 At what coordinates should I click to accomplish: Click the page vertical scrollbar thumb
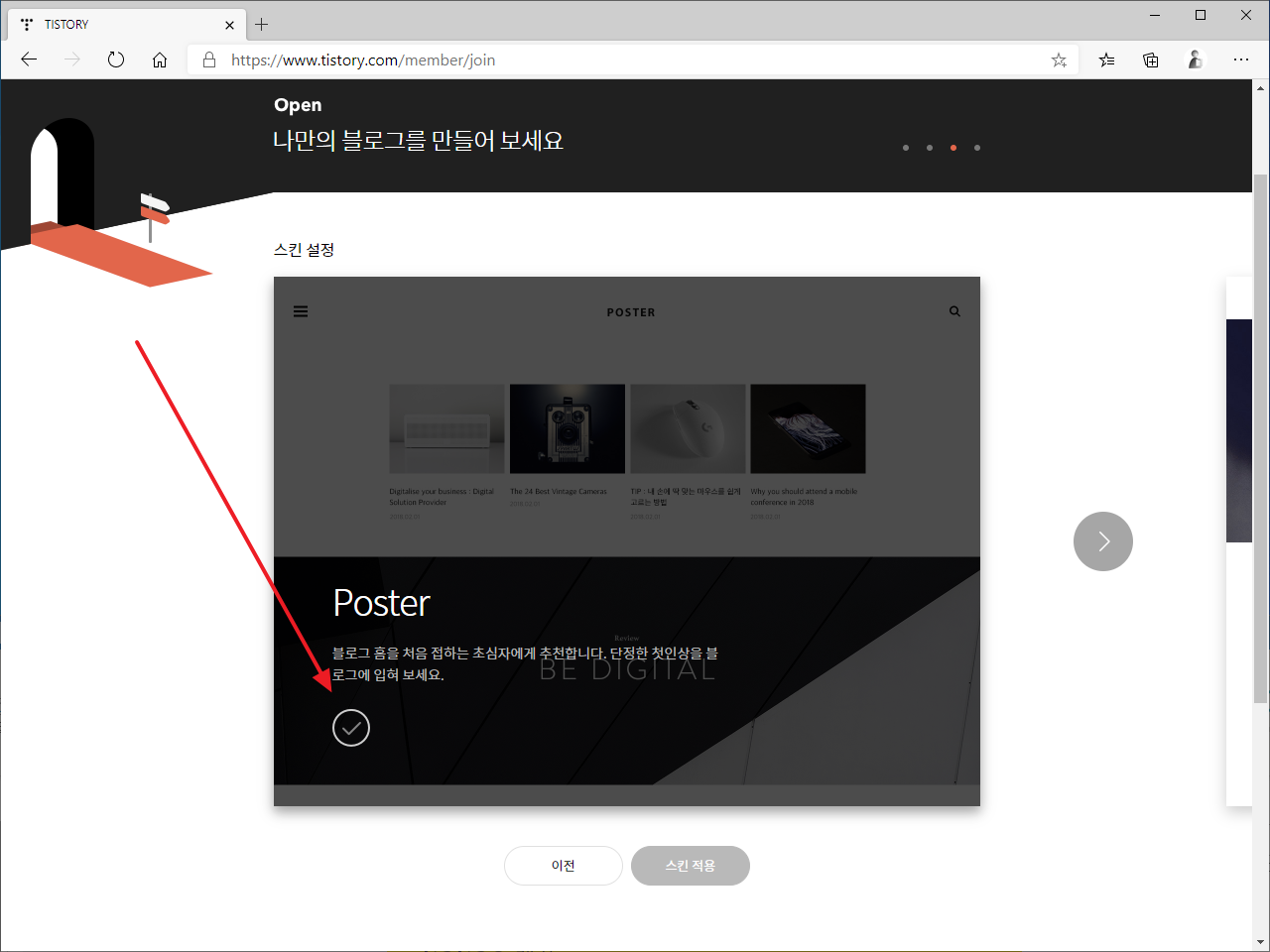coord(1260,438)
